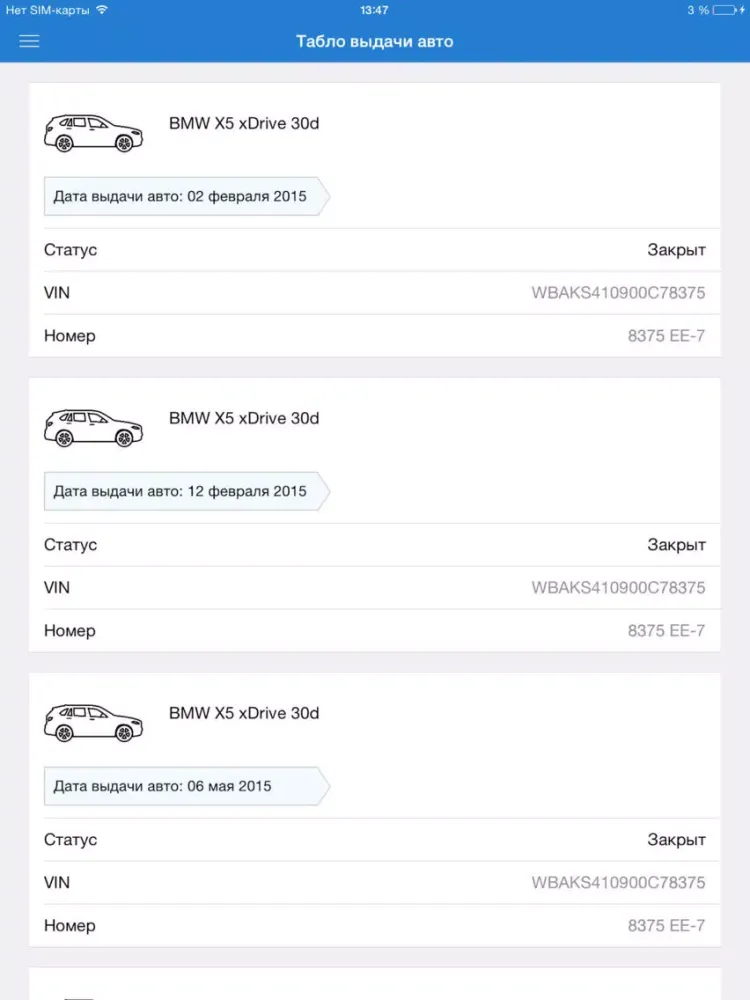Screen dimensions: 750x1000
Task: Tap the 13:47 clock in status bar
Action: 374,10
